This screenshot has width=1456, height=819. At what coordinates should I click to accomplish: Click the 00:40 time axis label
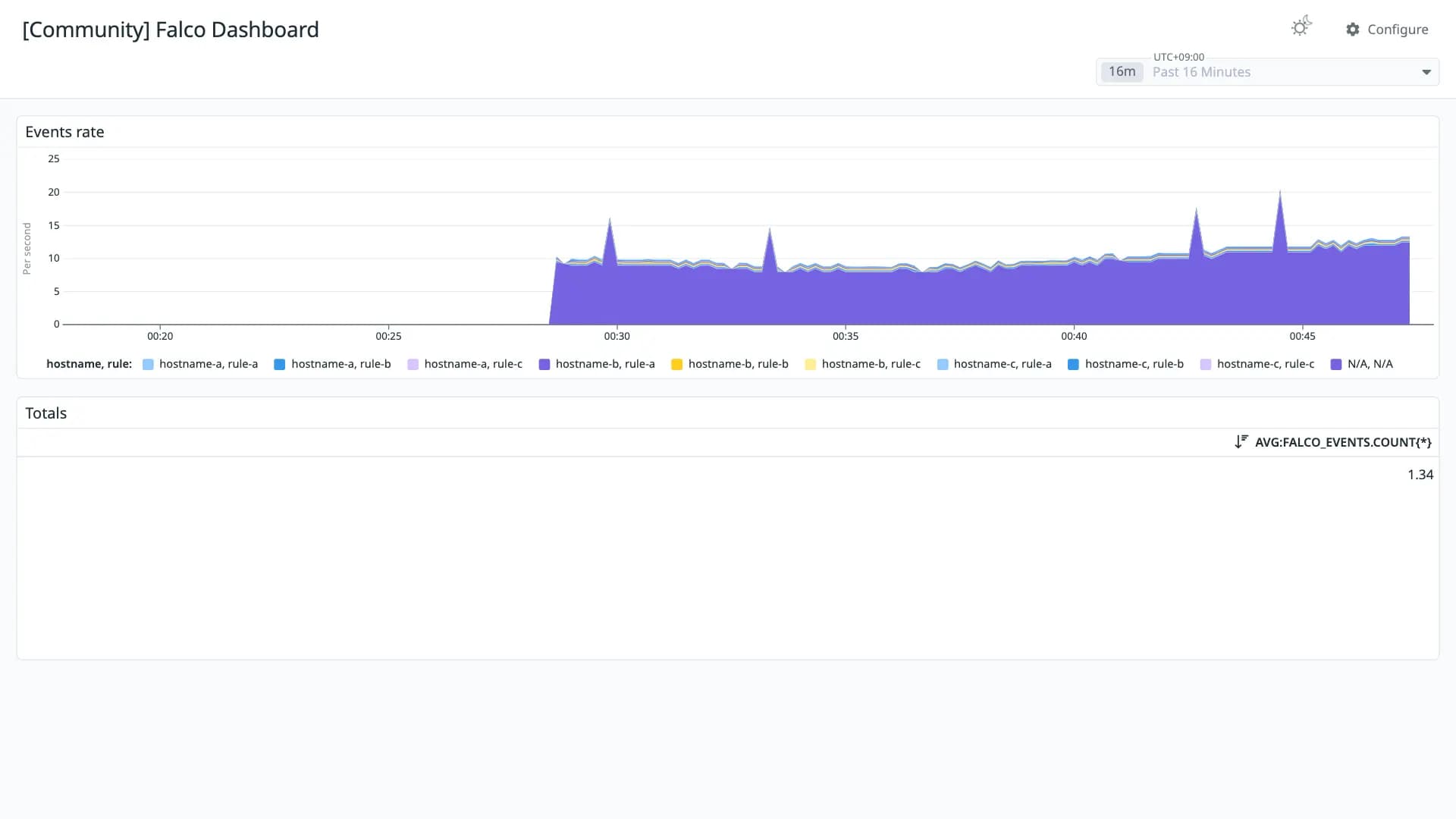click(x=1074, y=336)
